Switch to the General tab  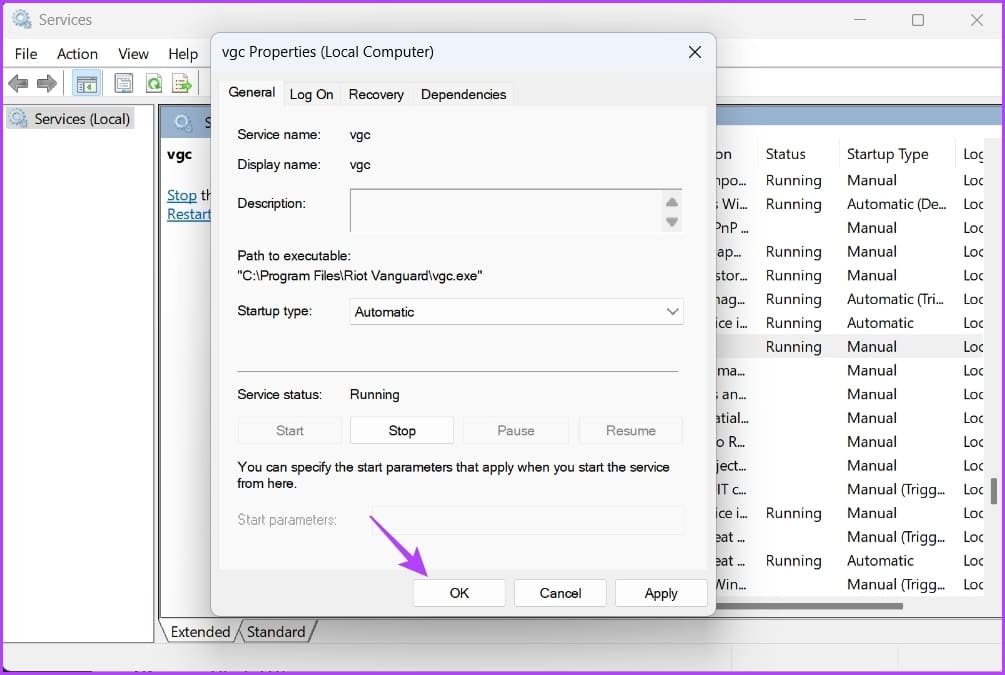[252, 92]
